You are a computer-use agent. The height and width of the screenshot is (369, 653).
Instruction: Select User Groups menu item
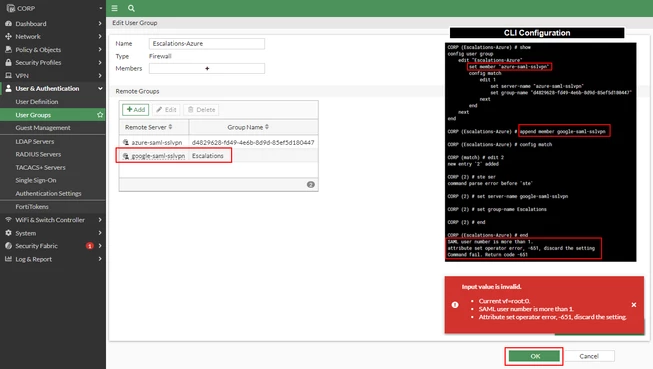point(33,115)
